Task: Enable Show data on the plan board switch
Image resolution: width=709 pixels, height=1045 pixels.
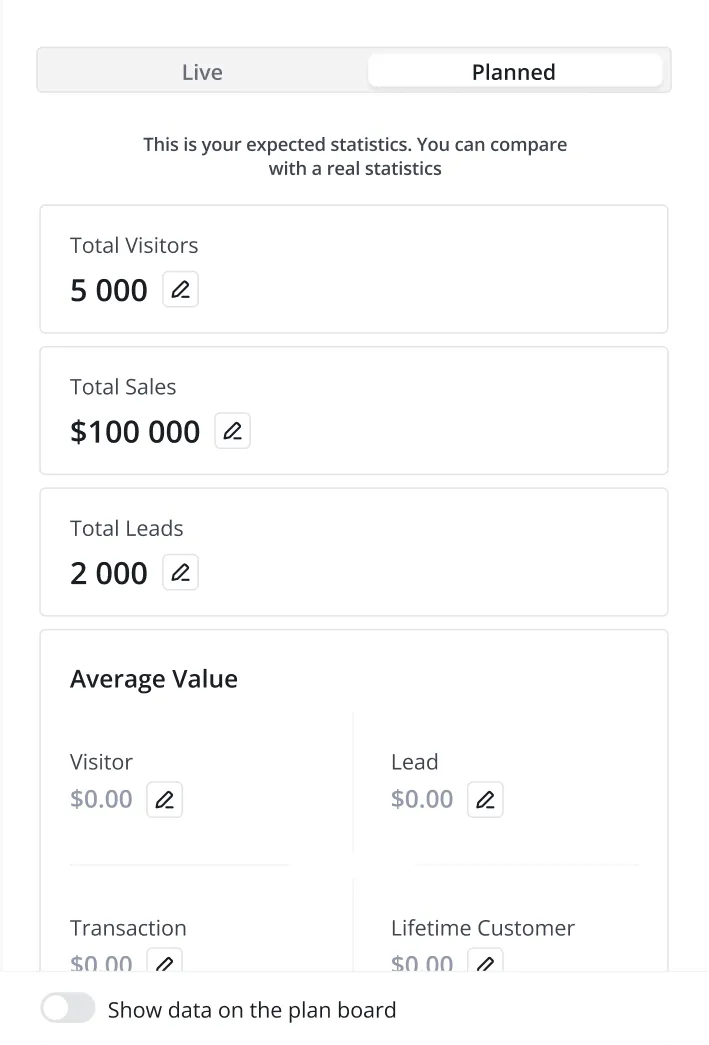Action: [68, 1009]
